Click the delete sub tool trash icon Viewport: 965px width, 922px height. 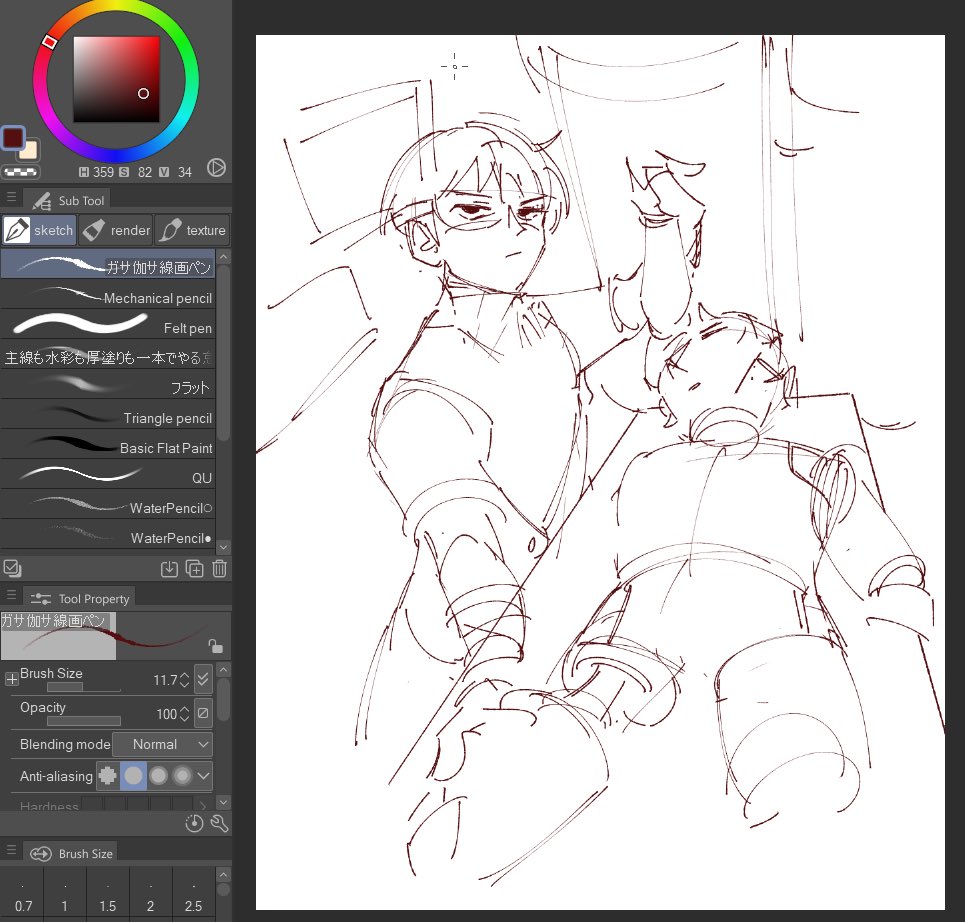(x=219, y=569)
